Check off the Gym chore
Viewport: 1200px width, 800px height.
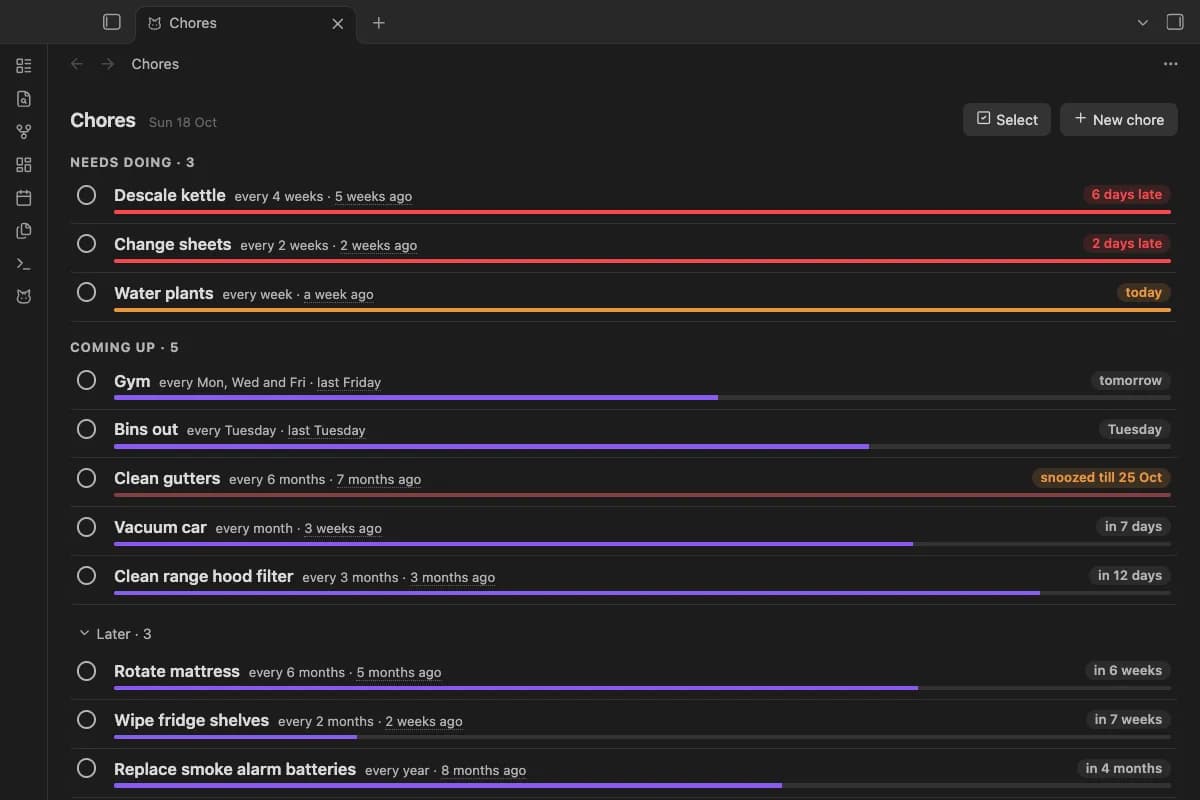click(x=87, y=380)
